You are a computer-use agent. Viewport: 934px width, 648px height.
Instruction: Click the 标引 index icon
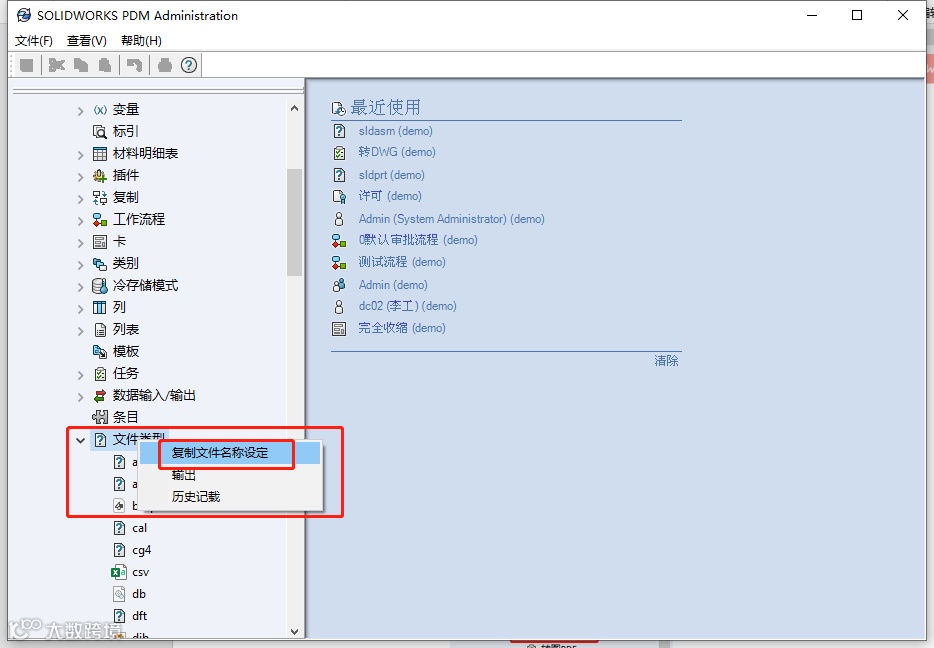click(x=100, y=132)
